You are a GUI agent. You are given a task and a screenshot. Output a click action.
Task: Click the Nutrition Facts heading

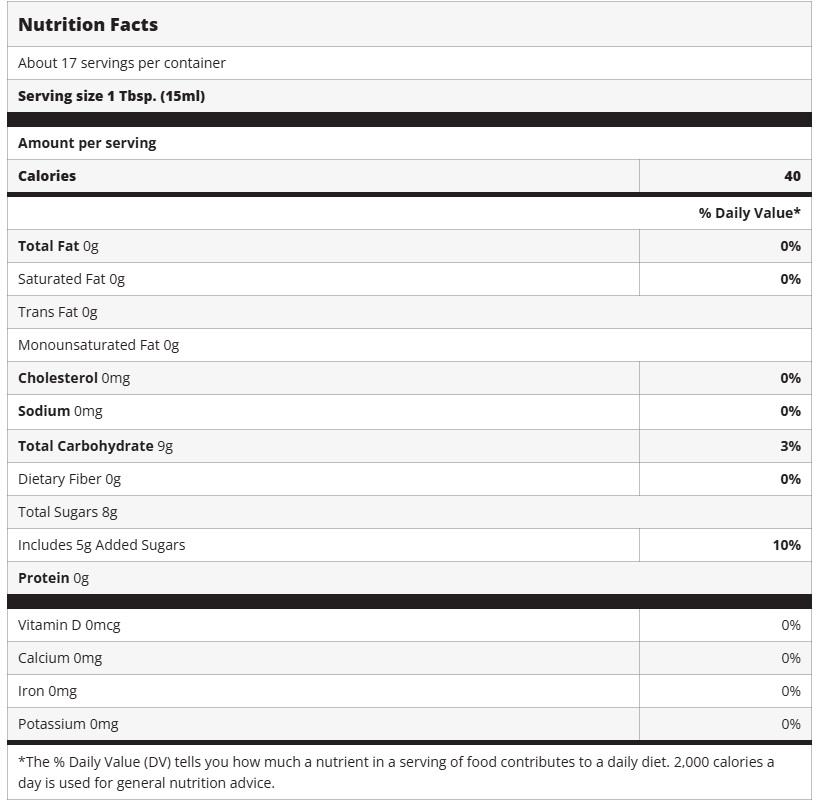click(88, 25)
